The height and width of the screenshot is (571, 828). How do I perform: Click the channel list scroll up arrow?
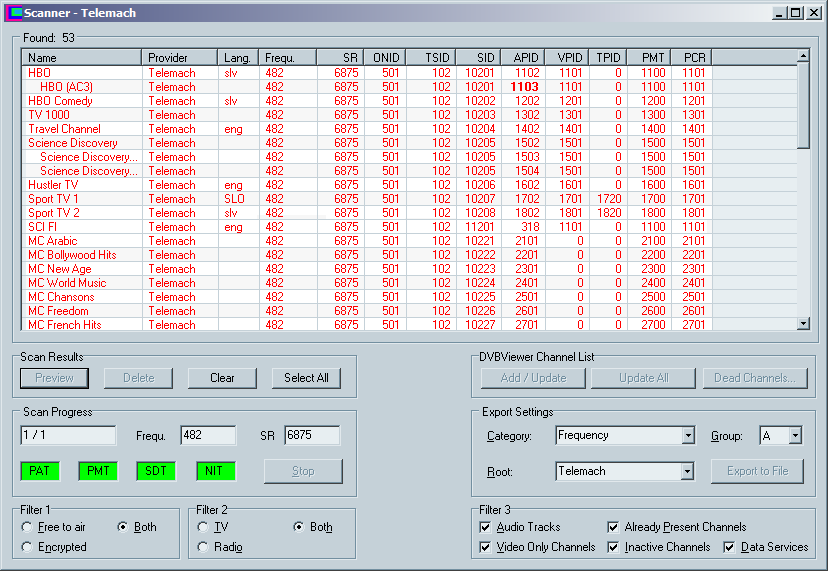tap(803, 55)
